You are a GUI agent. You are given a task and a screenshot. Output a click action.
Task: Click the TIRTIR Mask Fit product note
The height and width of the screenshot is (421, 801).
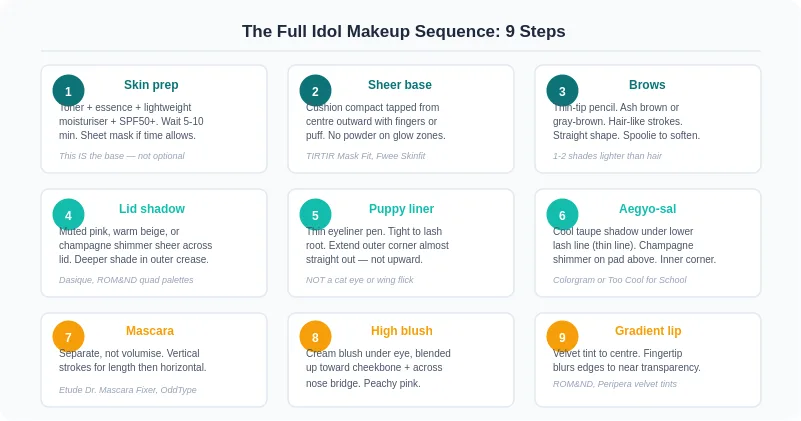pyautogui.click(x=365, y=156)
